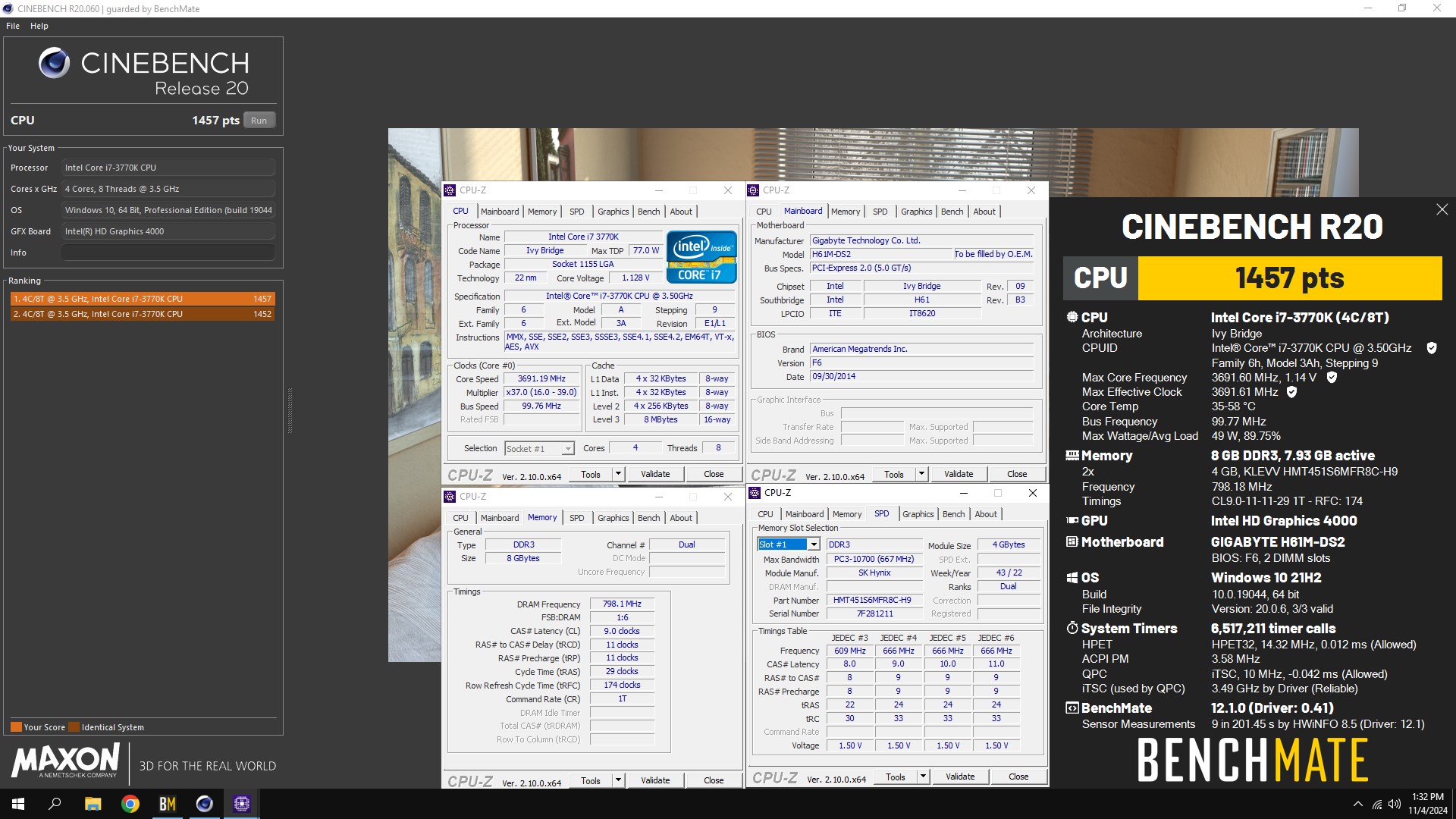Click shield icon beside Max Core Frequency
Image resolution: width=1456 pixels, height=819 pixels.
click(1332, 377)
